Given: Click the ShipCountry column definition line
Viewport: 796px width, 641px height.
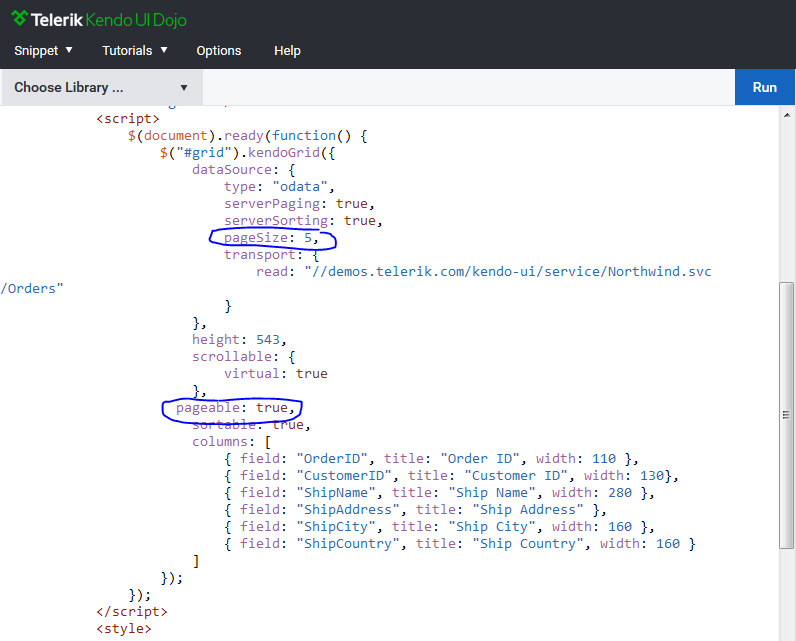Looking at the screenshot, I should [x=459, y=544].
